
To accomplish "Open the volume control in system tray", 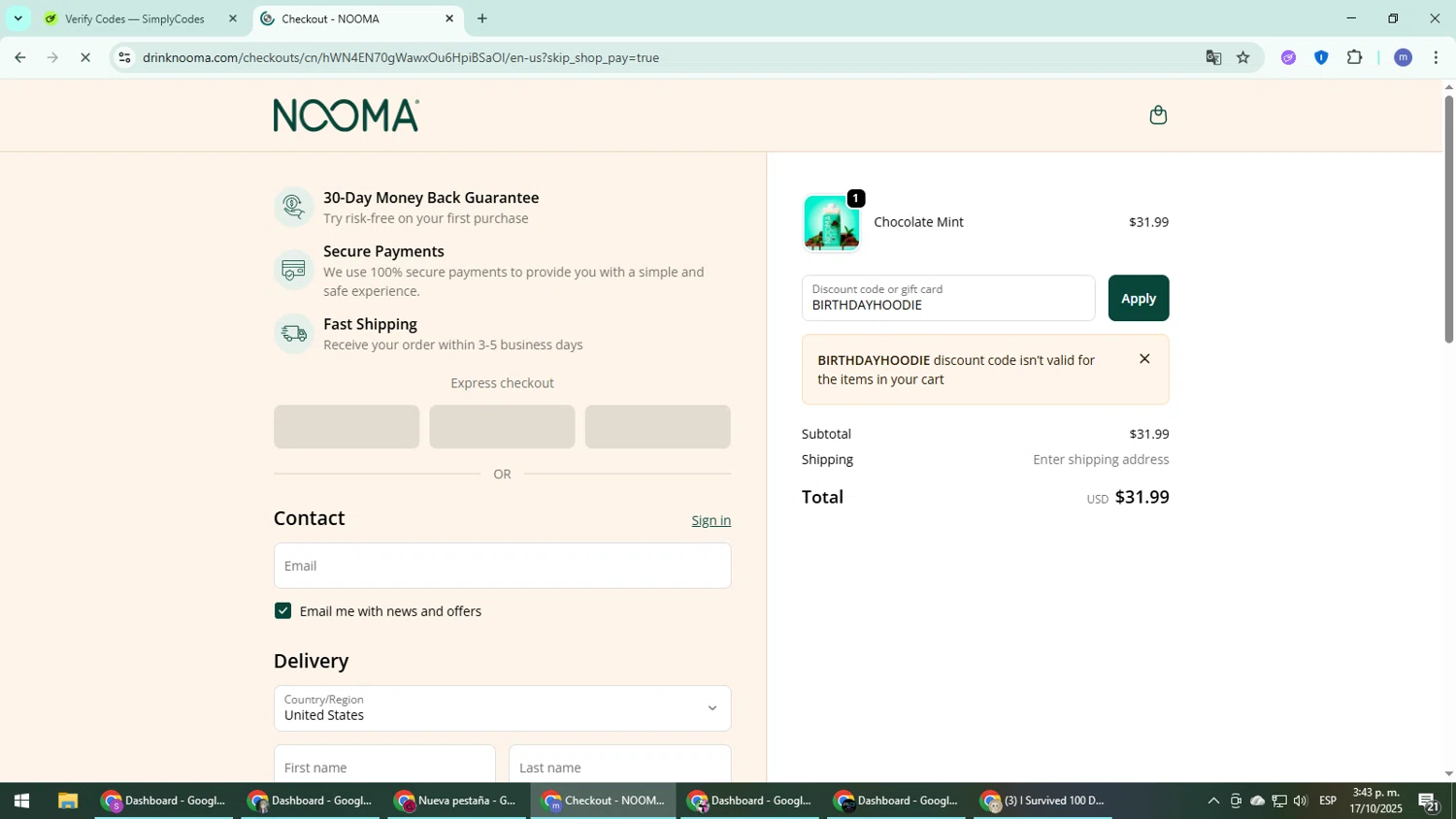I will [1300, 801].
